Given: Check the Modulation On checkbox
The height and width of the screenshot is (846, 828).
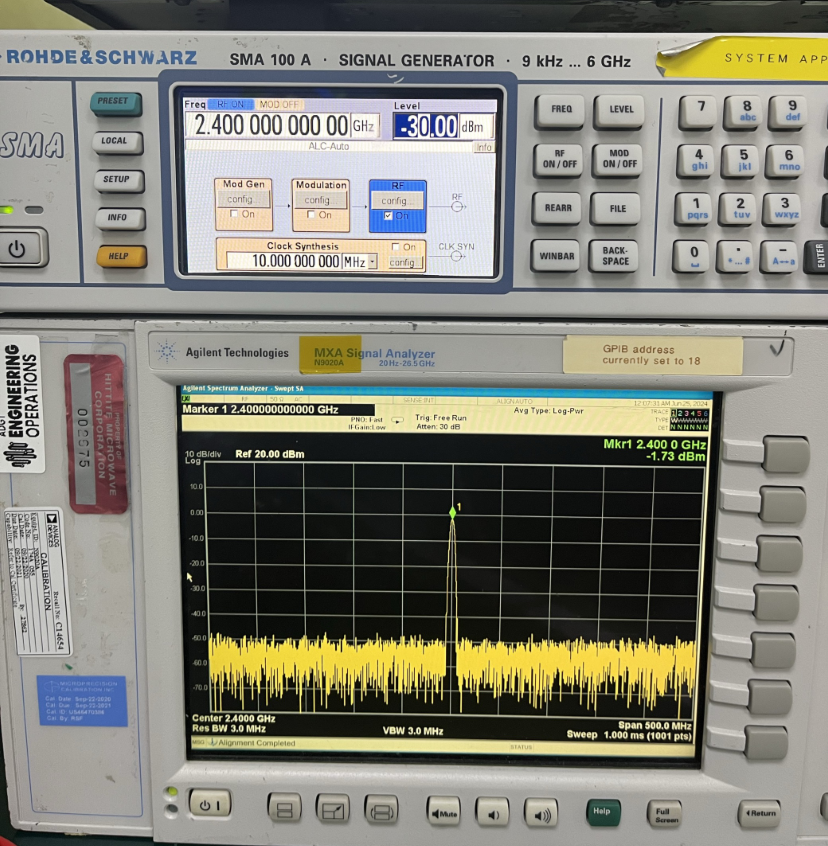Looking at the screenshot, I should click(x=311, y=215).
